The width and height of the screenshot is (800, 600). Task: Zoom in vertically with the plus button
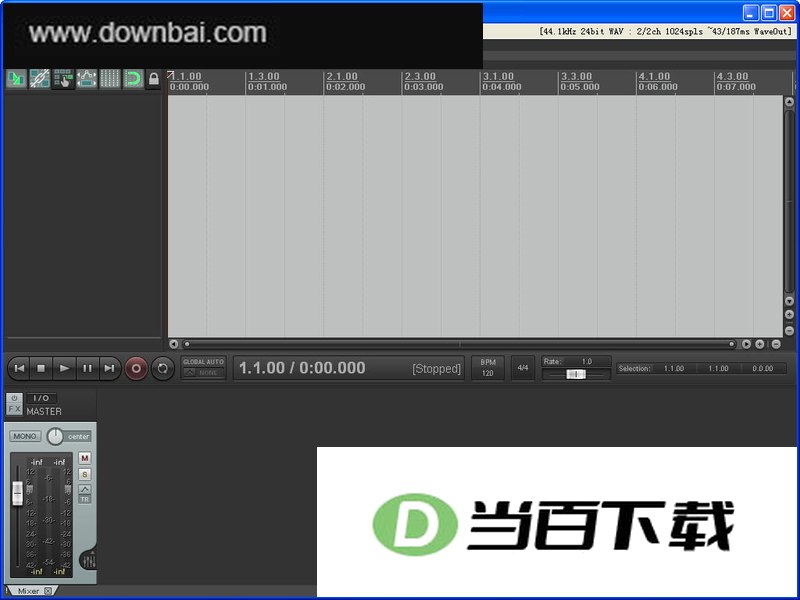pos(789,314)
